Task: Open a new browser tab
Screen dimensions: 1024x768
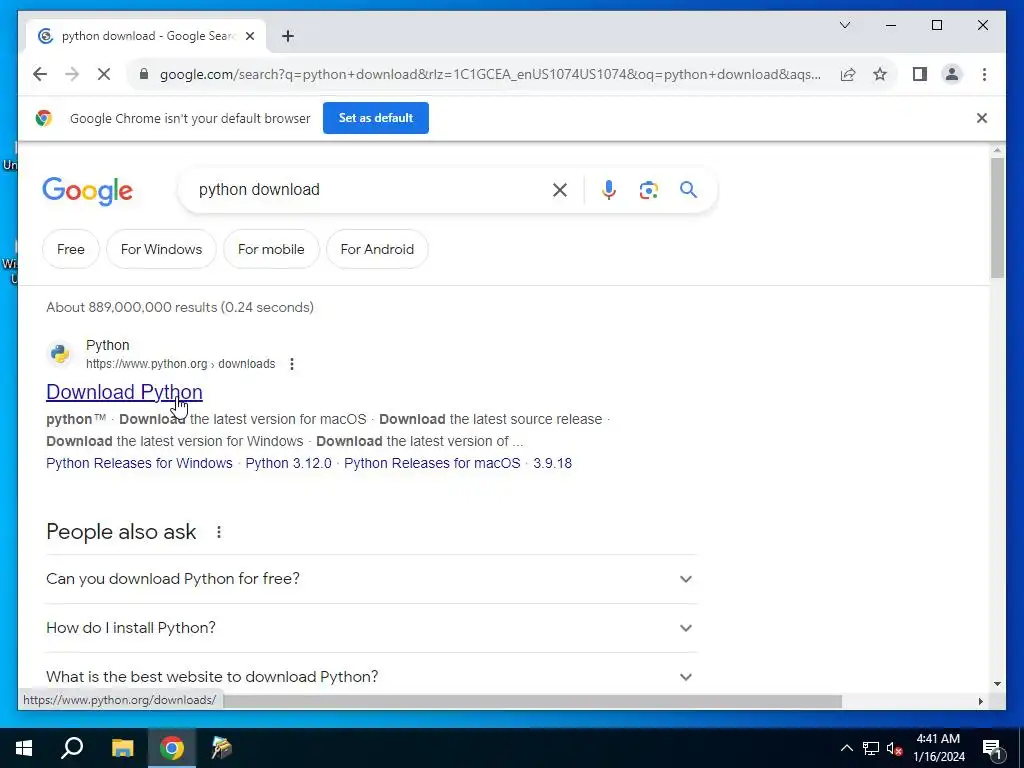Action: 288,36
